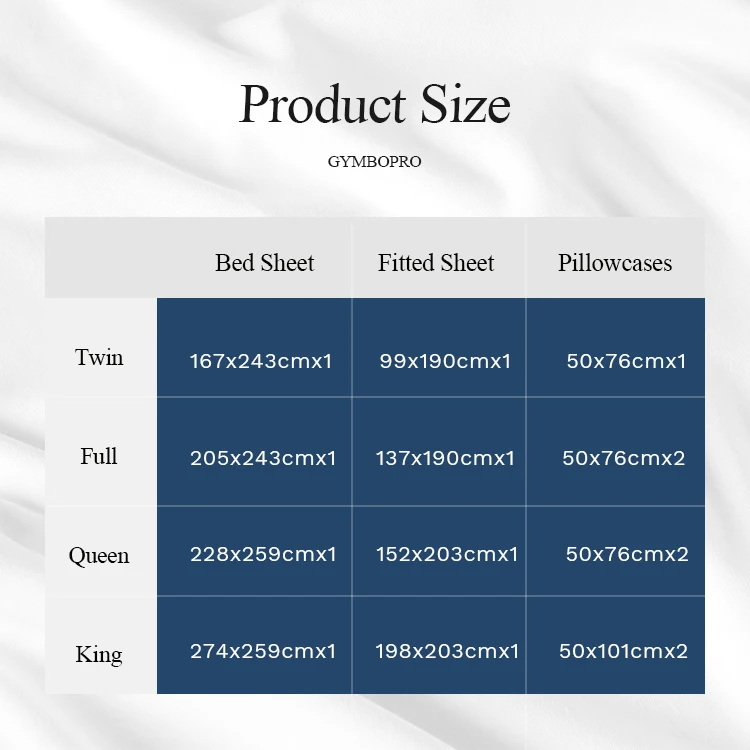Select the Bed Sheet column header

pyautogui.click(x=264, y=263)
